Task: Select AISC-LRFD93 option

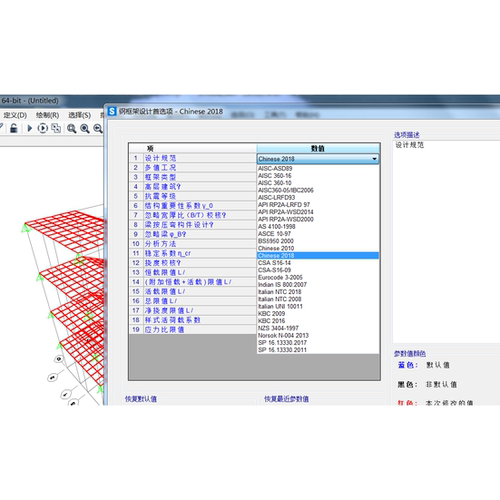Action: pyautogui.click(x=318, y=197)
